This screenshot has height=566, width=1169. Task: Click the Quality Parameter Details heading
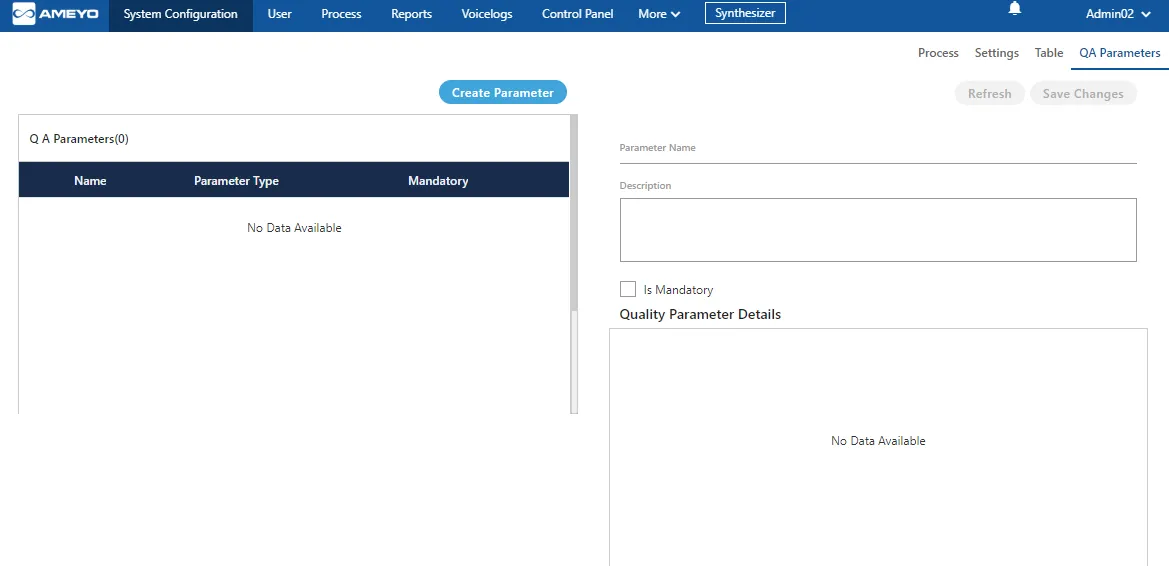700,314
